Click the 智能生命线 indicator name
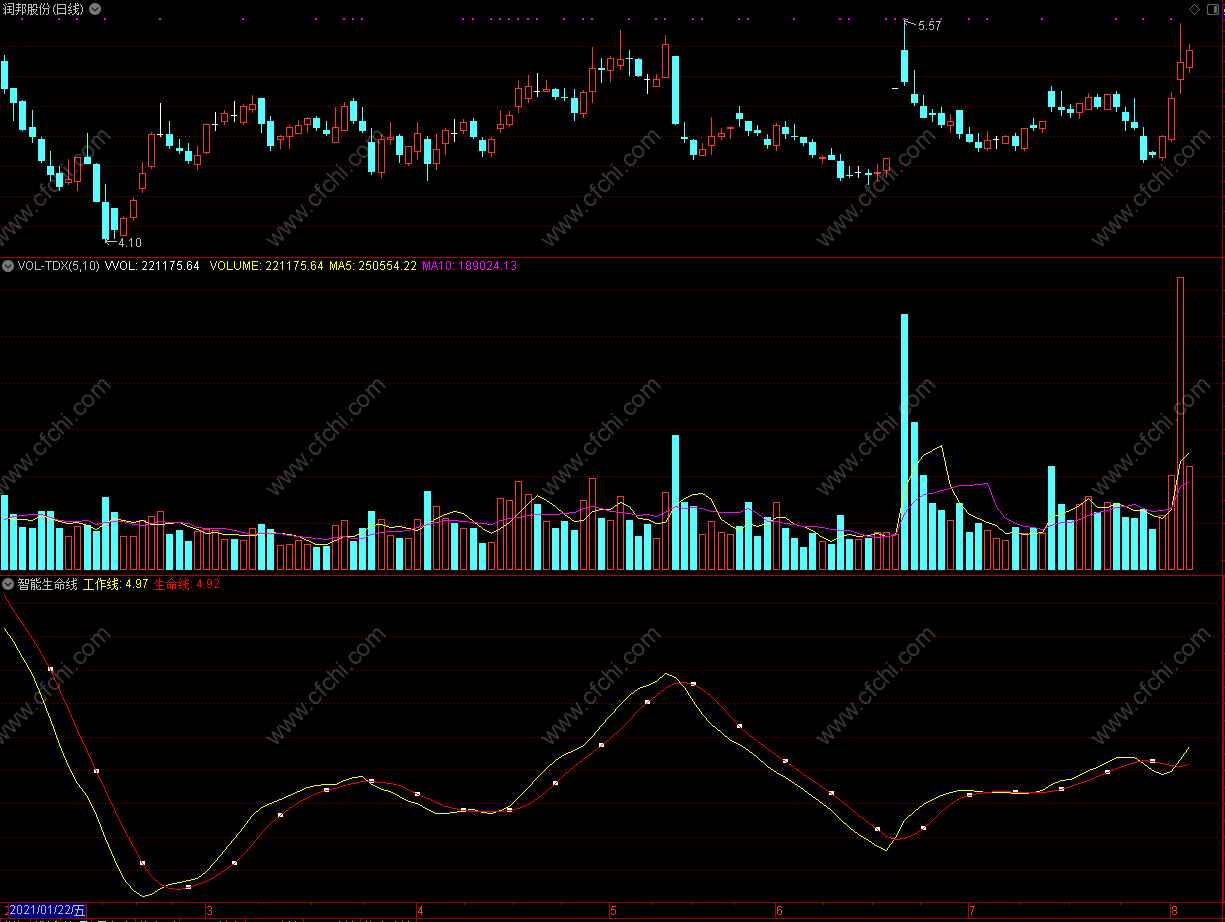The width and height of the screenshot is (1225, 922). [x=47, y=584]
